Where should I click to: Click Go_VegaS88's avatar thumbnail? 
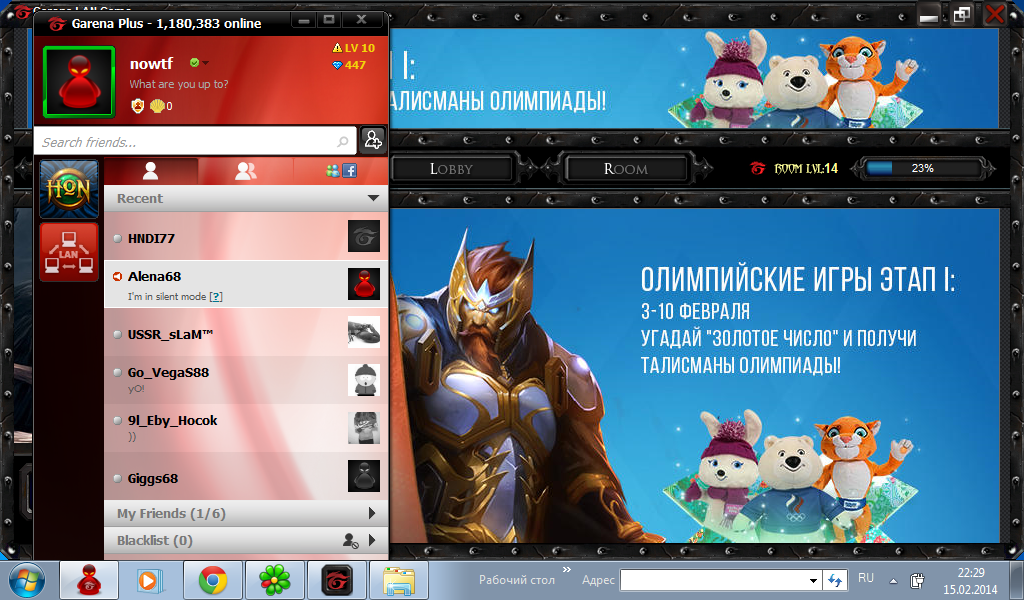coord(364,380)
